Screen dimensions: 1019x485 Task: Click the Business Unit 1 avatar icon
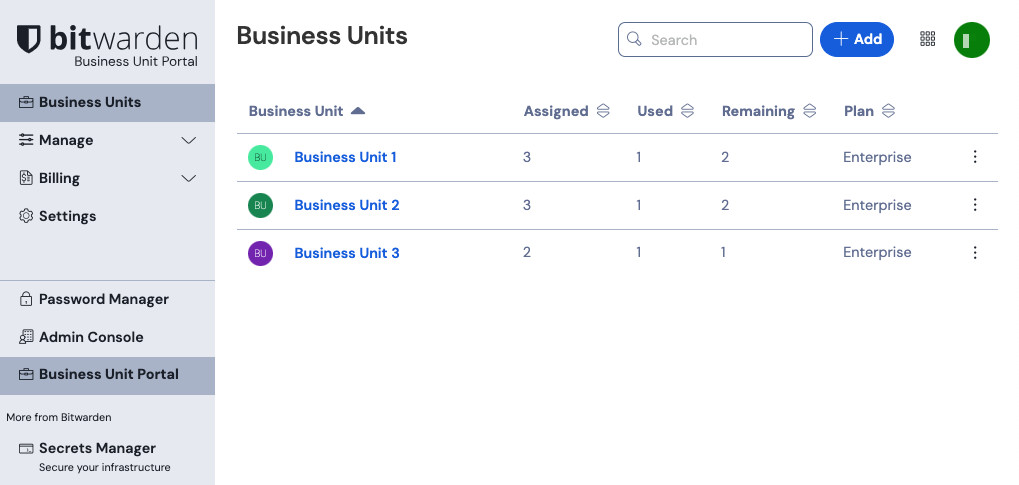click(260, 157)
